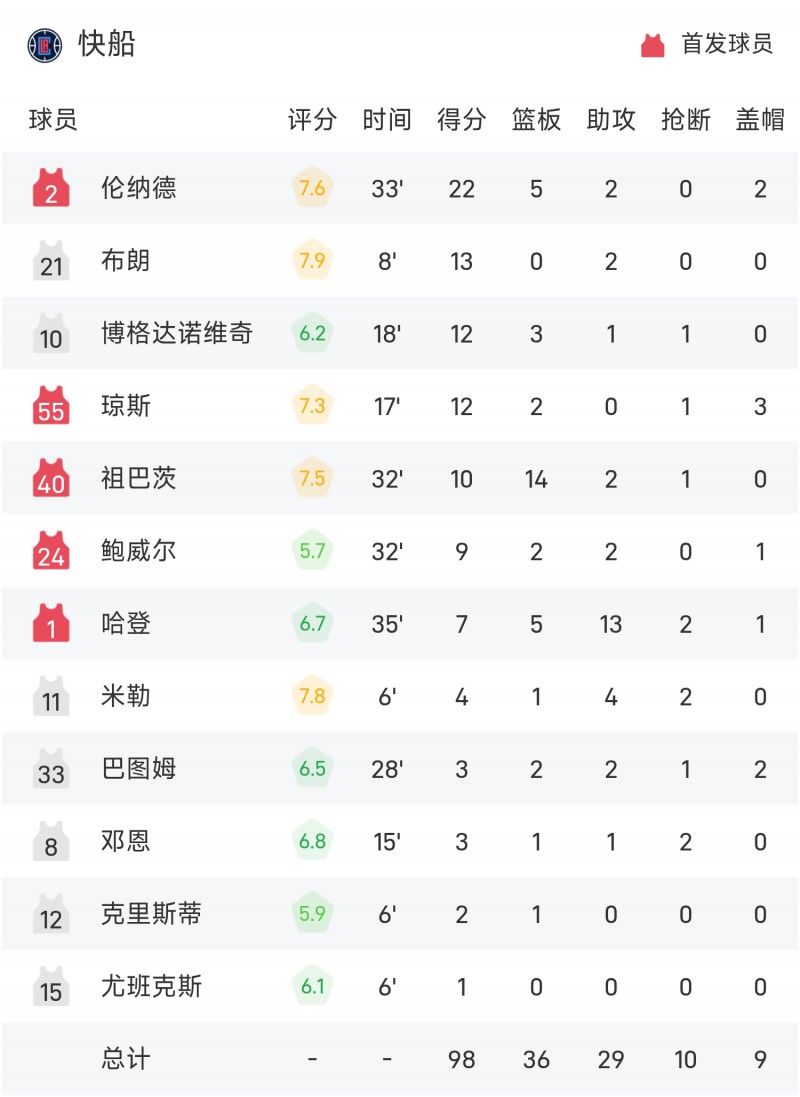The image size is (800, 1097).
Task: Click the 评分 column header
Action: [x=312, y=119]
